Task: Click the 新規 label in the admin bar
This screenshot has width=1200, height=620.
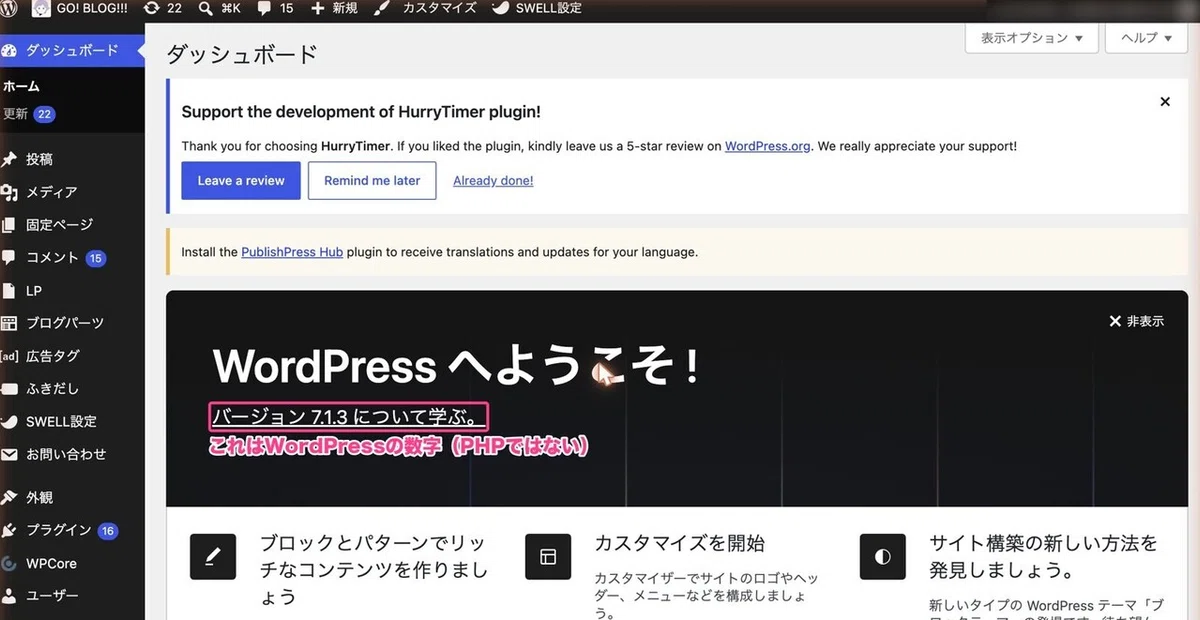Action: pyautogui.click(x=345, y=8)
